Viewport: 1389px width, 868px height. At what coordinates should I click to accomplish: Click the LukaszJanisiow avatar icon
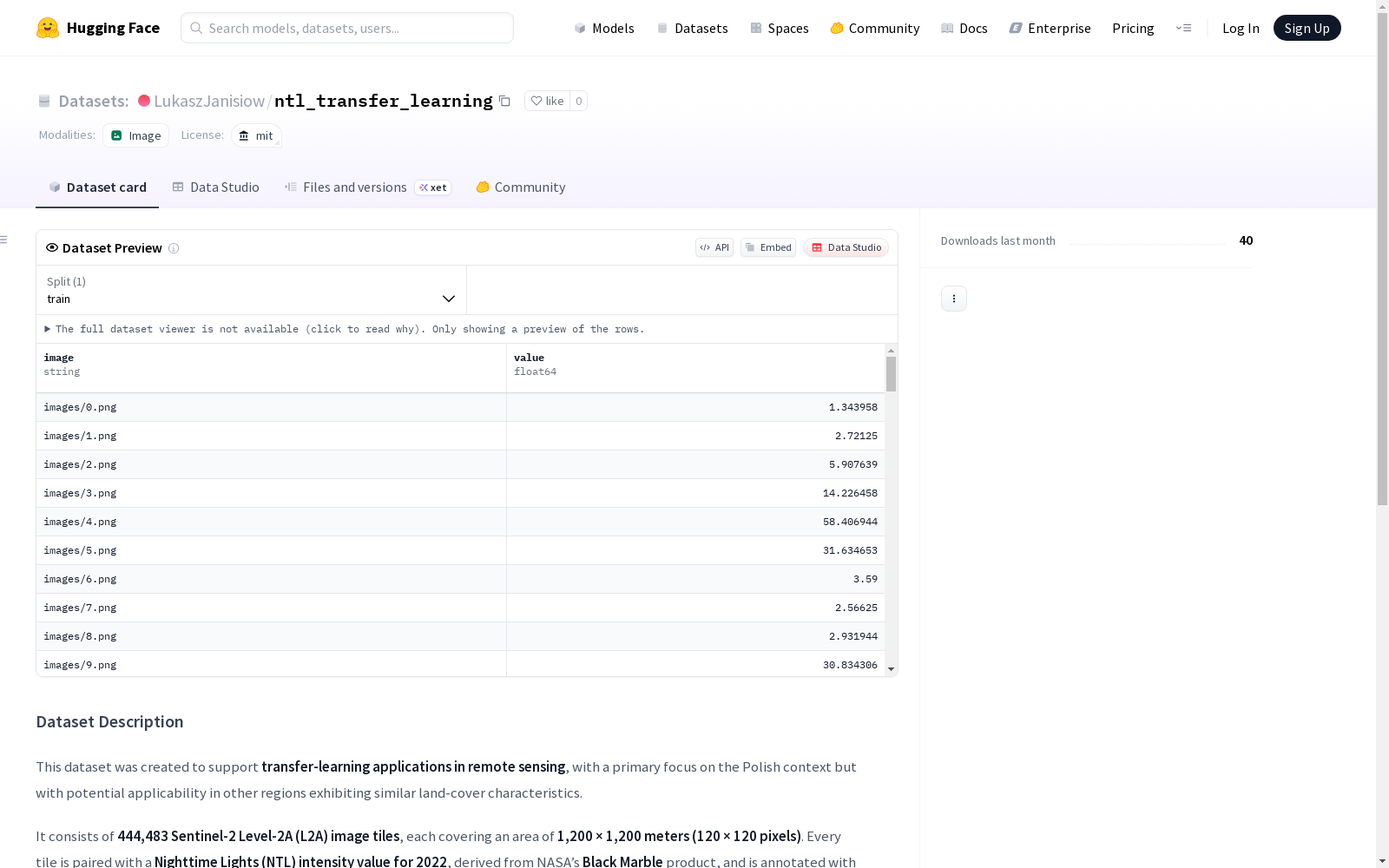pyautogui.click(x=144, y=101)
